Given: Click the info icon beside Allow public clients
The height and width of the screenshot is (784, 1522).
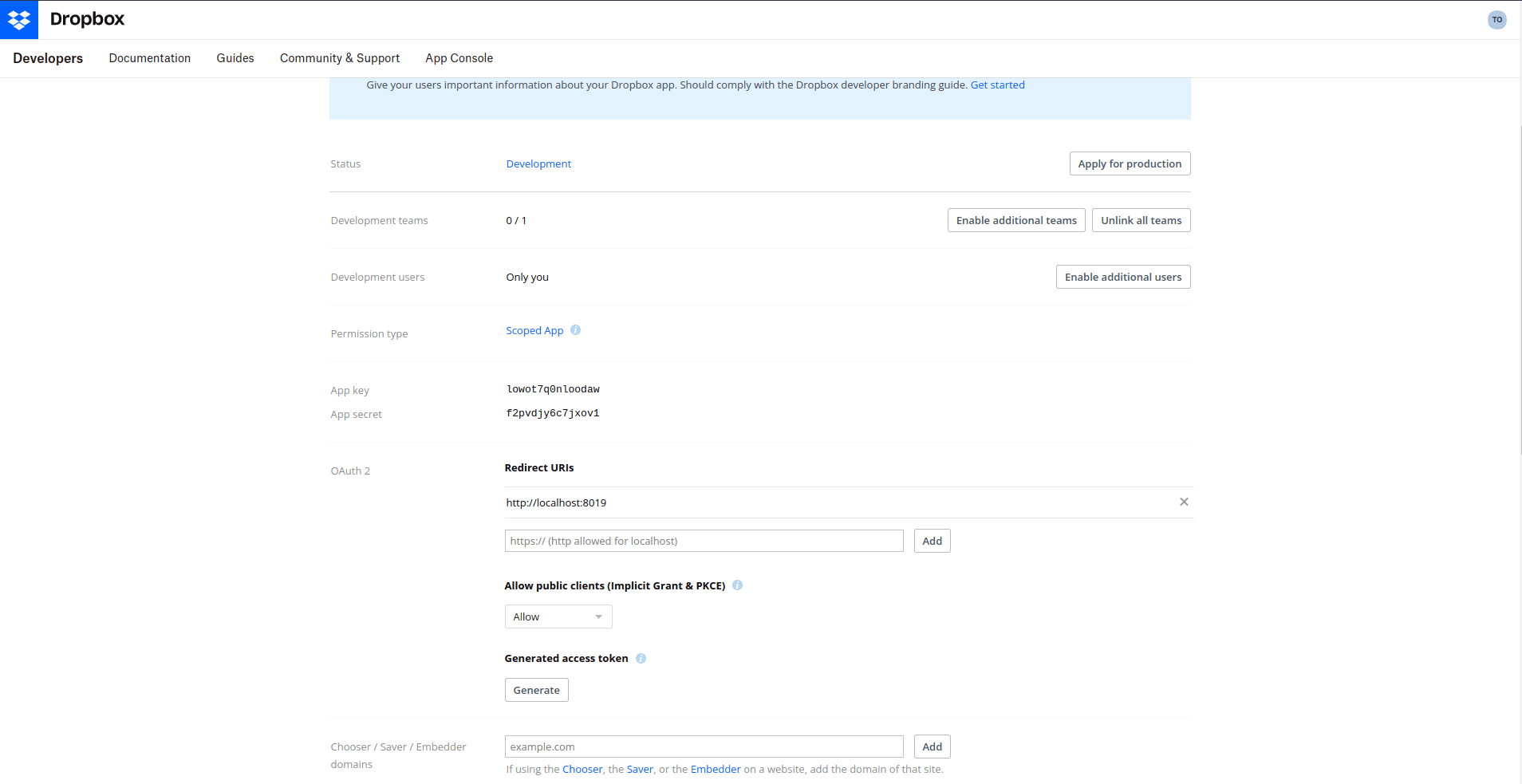Looking at the screenshot, I should click(x=738, y=585).
